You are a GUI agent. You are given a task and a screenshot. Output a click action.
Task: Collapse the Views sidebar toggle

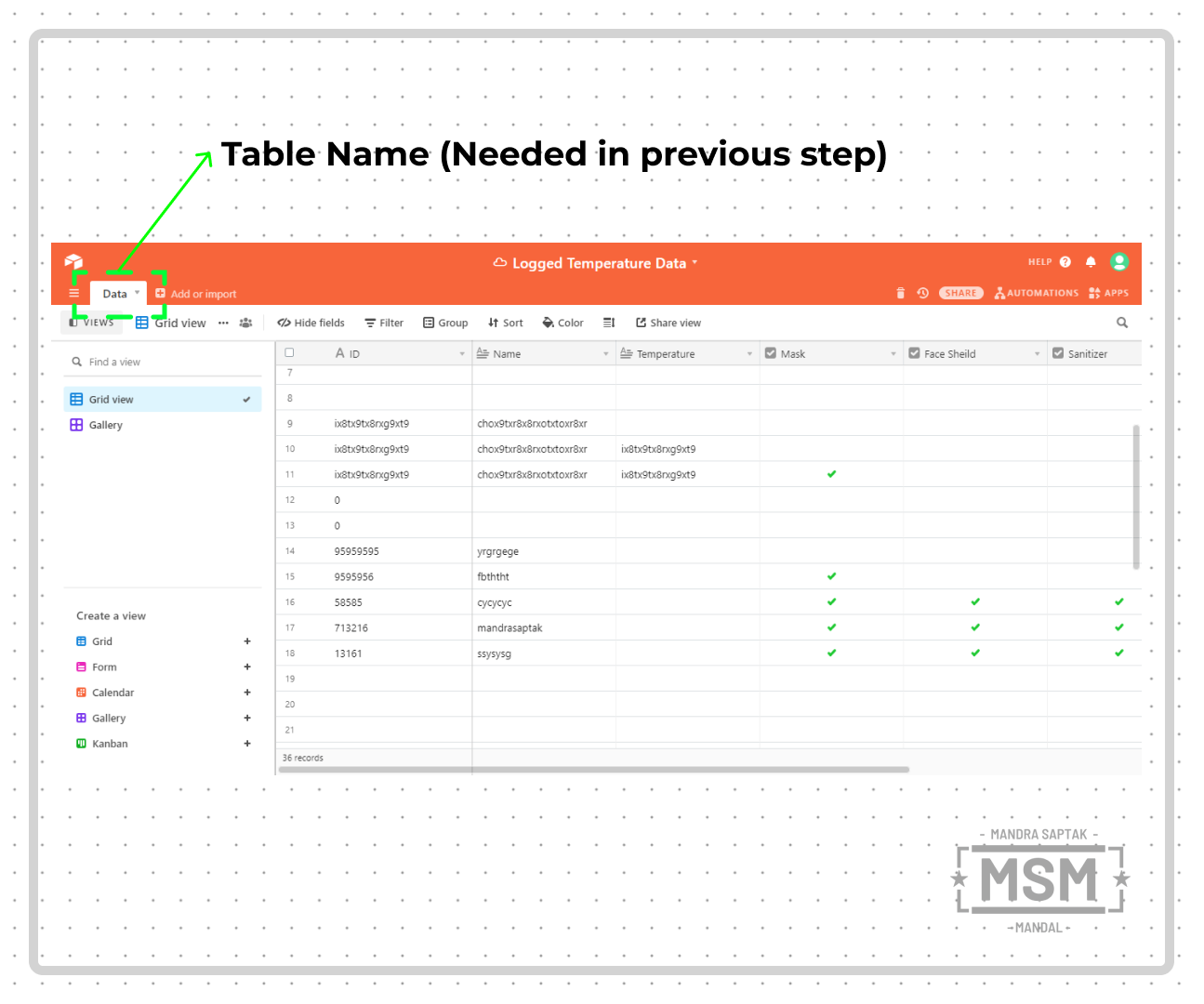point(91,323)
